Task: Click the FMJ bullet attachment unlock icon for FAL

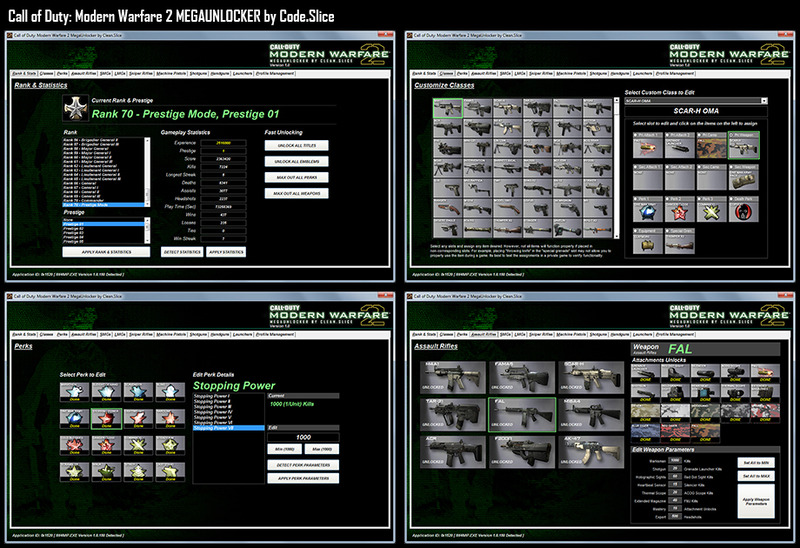Action: [x=765, y=373]
